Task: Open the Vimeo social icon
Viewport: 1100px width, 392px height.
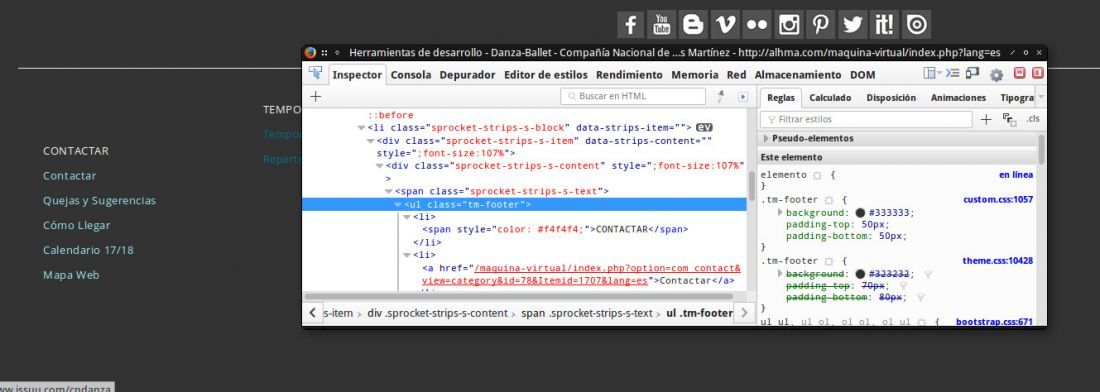Action: (725, 25)
